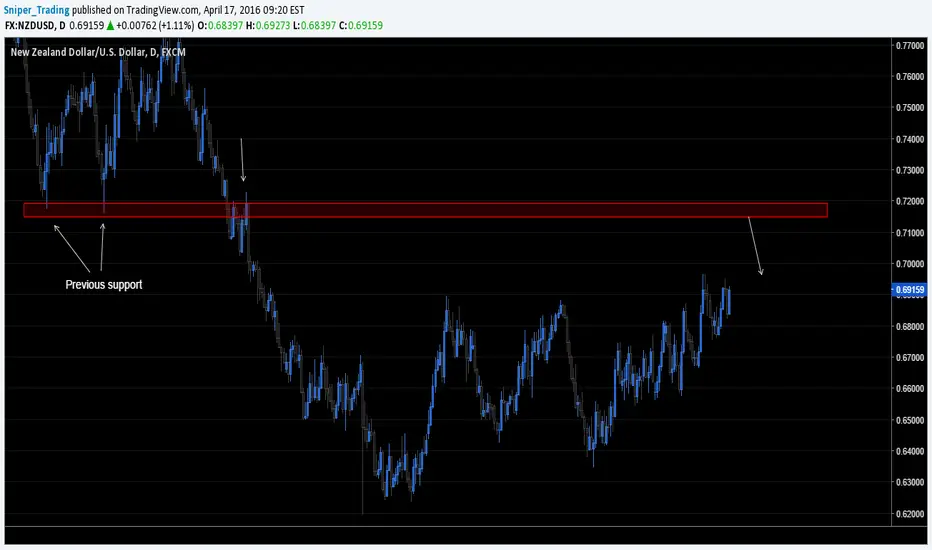Click the TradingView.com text in header
Viewport: 932px width, 550px height.
click(162, 11)
